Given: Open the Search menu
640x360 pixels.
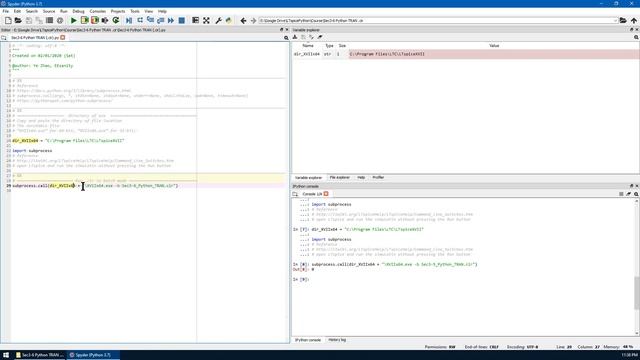Looking at the screenshot, I should 31,11.
